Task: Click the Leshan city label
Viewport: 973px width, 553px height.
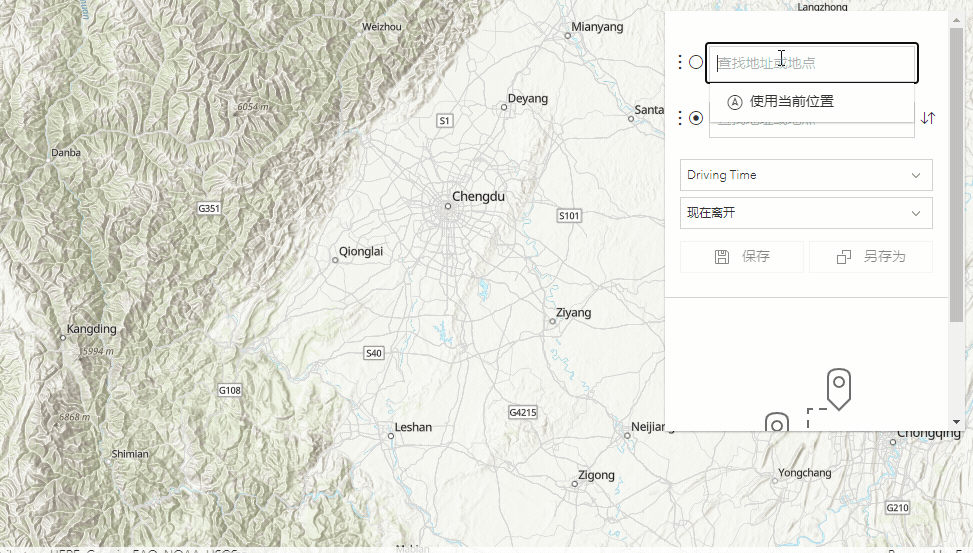Action: tap(413, 427)
